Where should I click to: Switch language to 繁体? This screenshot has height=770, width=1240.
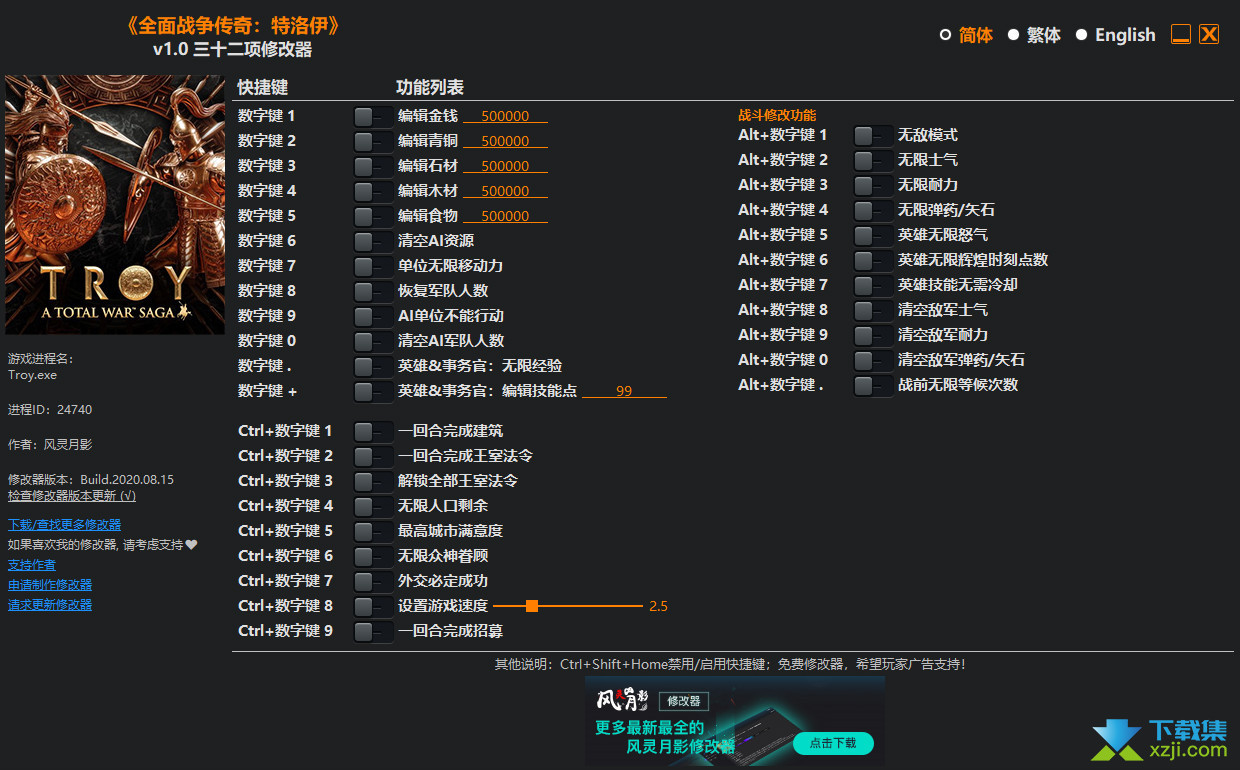coord(1013,35)
